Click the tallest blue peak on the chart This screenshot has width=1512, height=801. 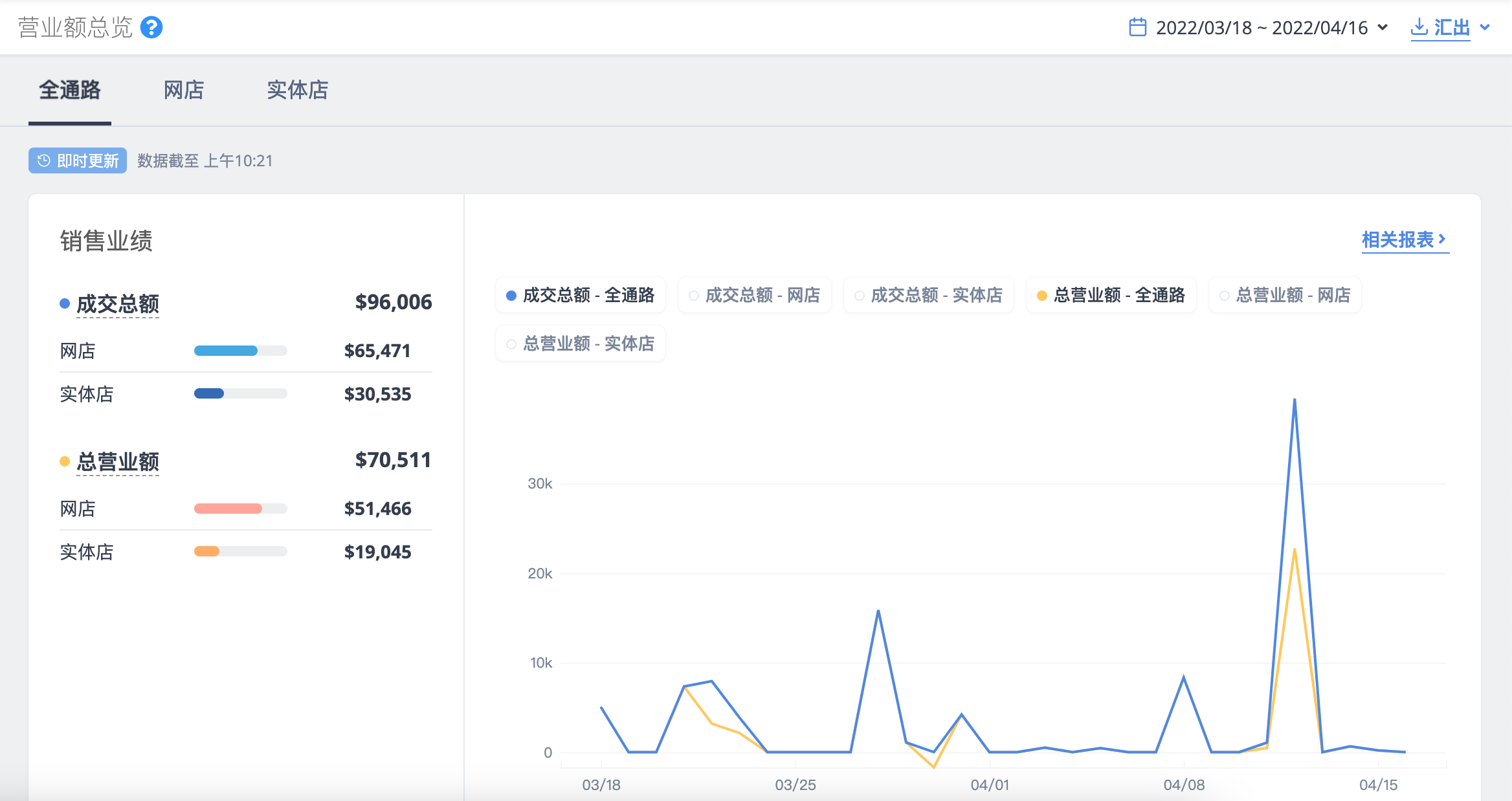pyautogui.click(x=1295, y=400)
